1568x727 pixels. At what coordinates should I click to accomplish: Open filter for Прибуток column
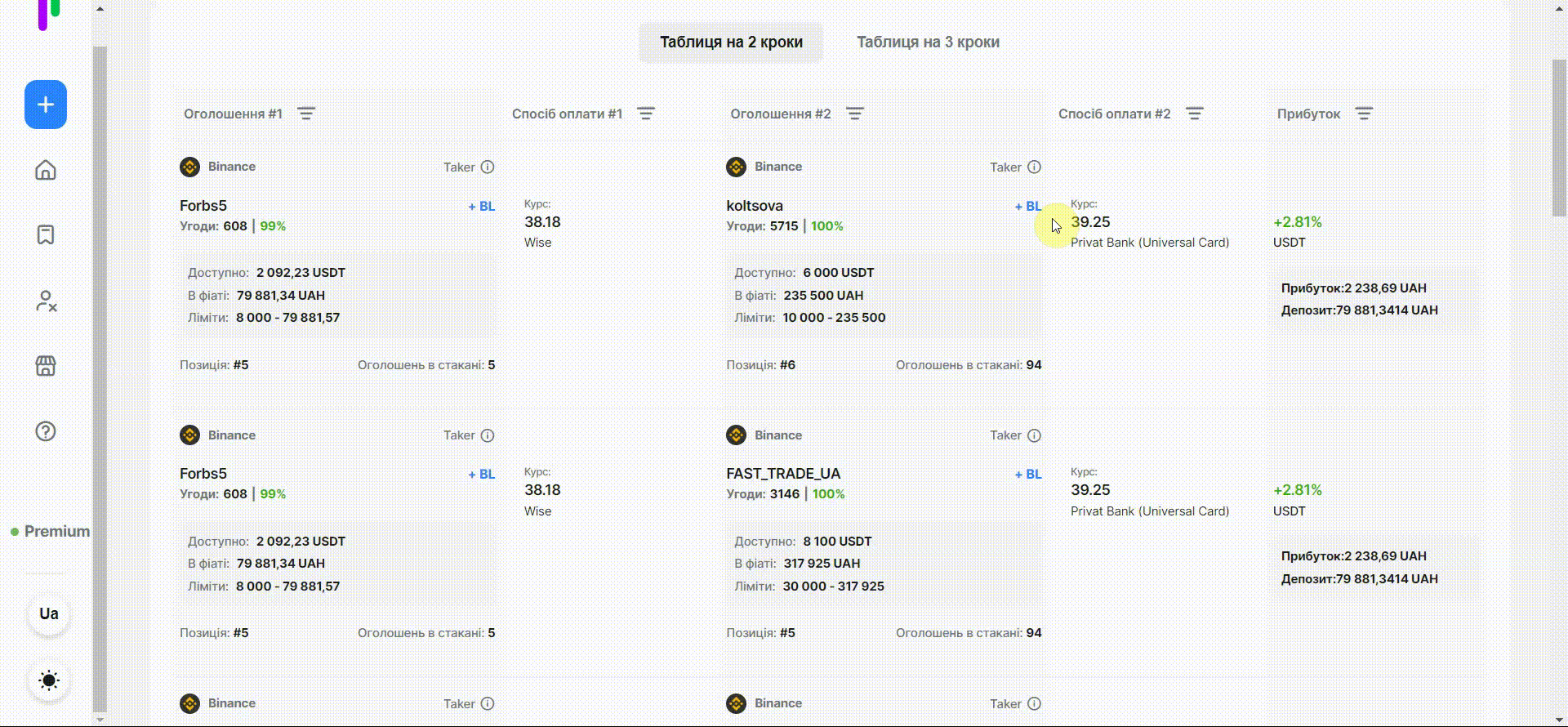1364,114
